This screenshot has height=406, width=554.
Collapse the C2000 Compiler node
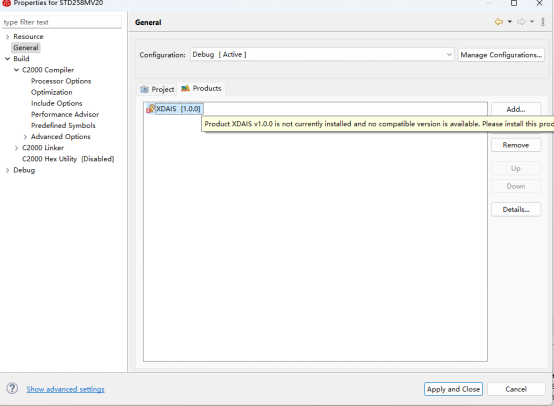pyautogui.click(x=16, y=70)
